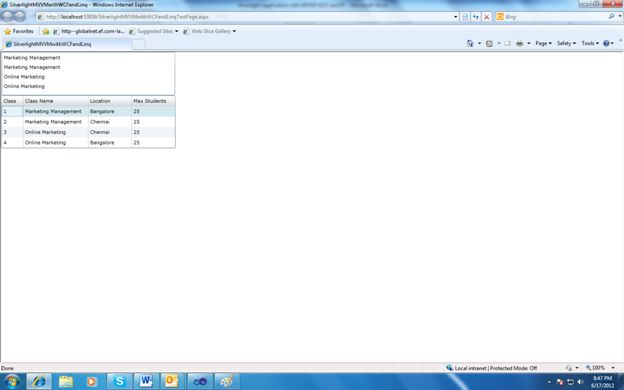Click Online Marketing cell in class 3 row
The width and height of the screenshot is (624, 390).
[x=55, y=132]
